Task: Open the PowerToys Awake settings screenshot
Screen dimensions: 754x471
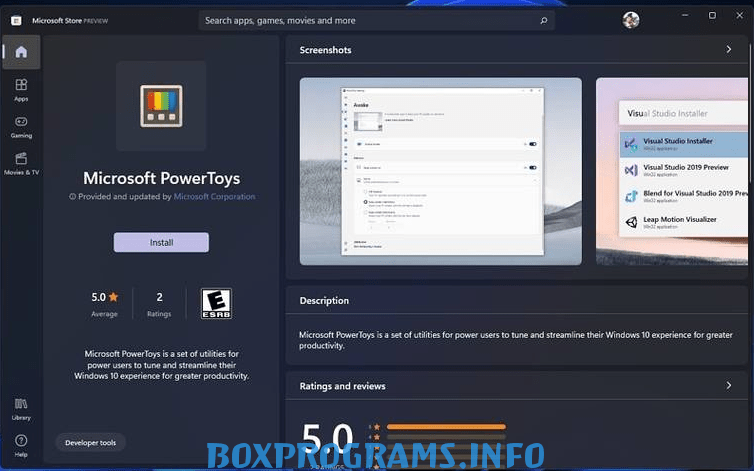Action: tap(440, 171)
